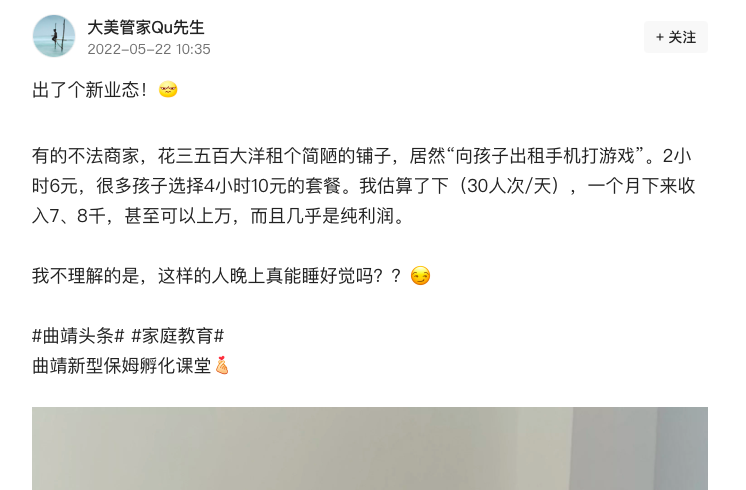Click the smirking emoji after 睡好觉吗

420,276
